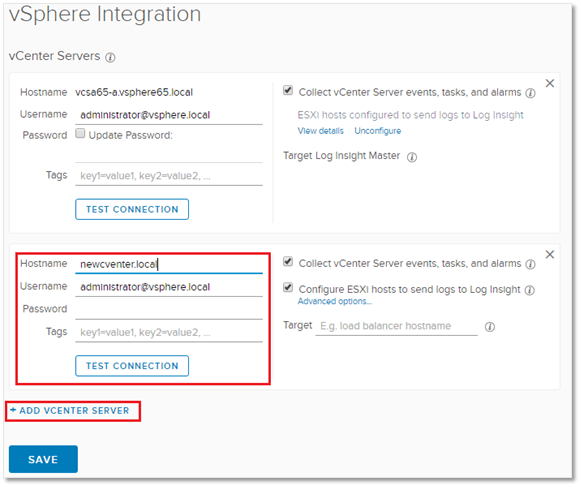Test connection for newcventer.local server

click(132, 366)
